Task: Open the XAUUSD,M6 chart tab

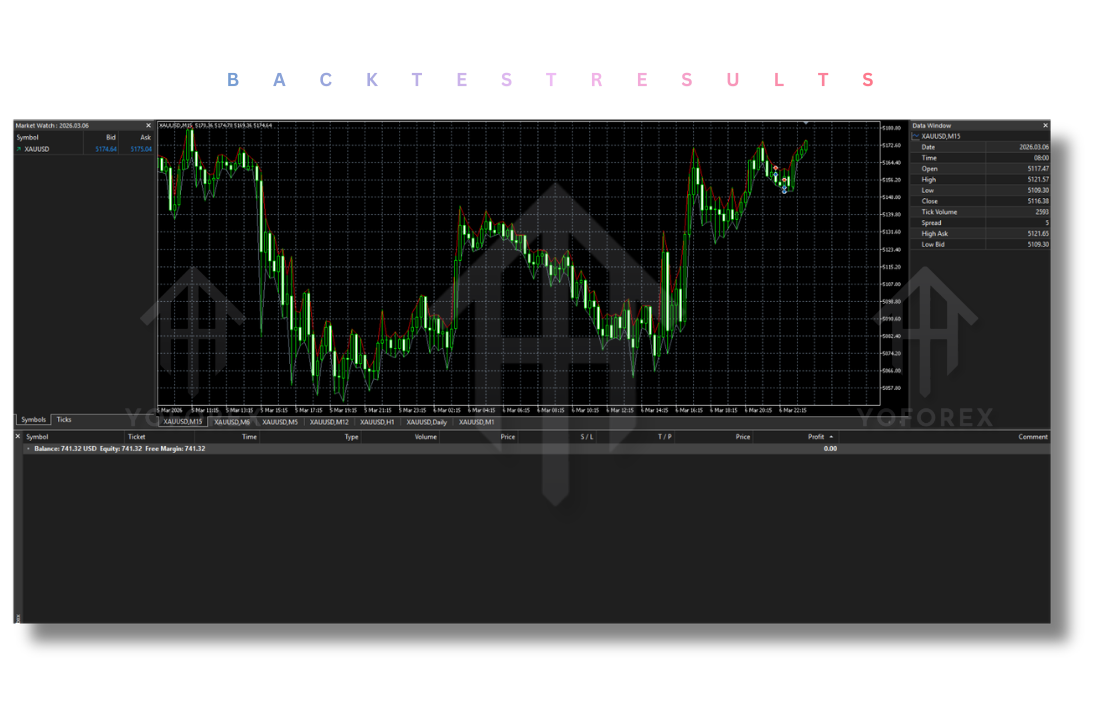Action: [x=231, y=422]
